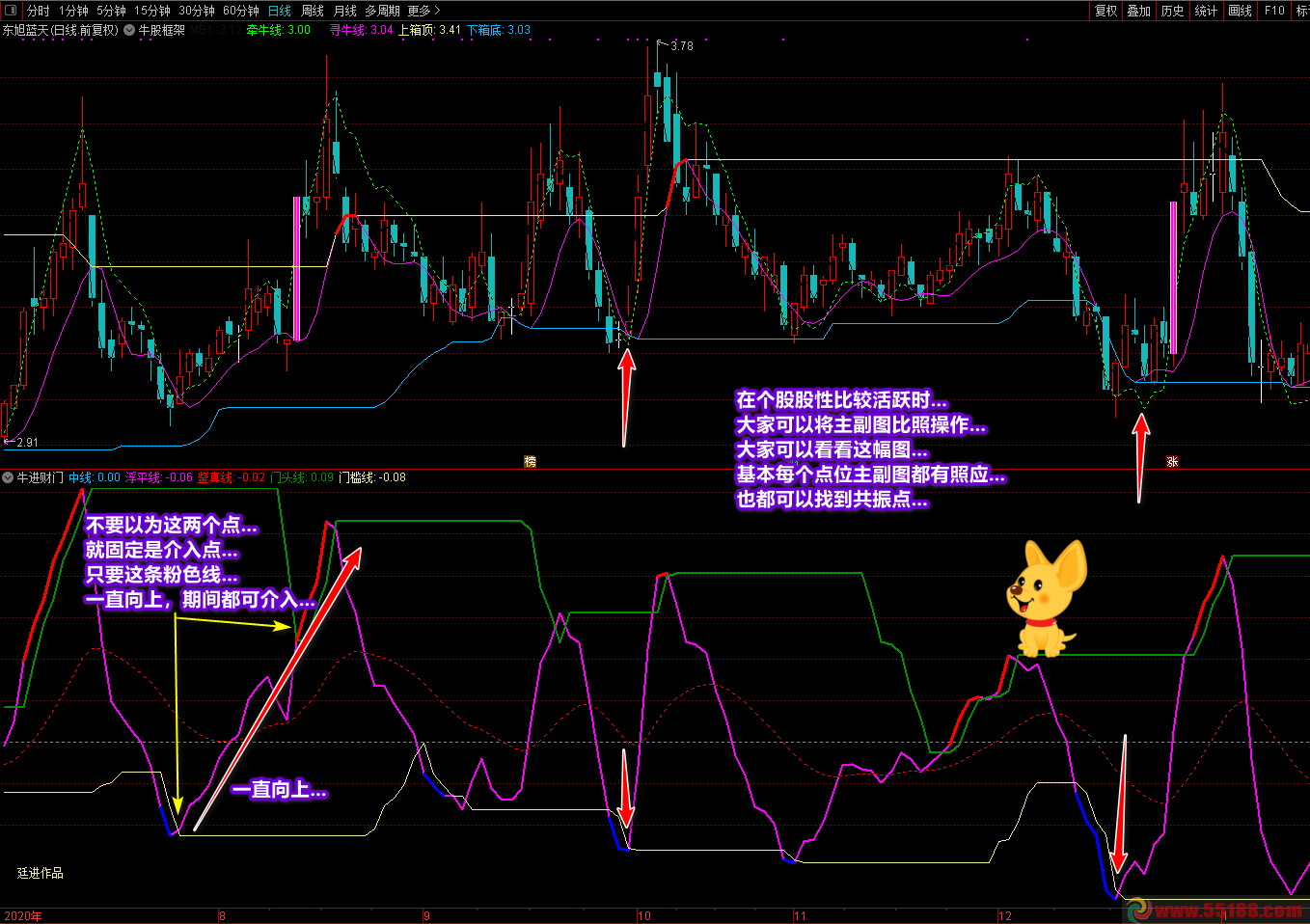Click the 门头线: 0.09 sub-indicator value

(302, 477)
